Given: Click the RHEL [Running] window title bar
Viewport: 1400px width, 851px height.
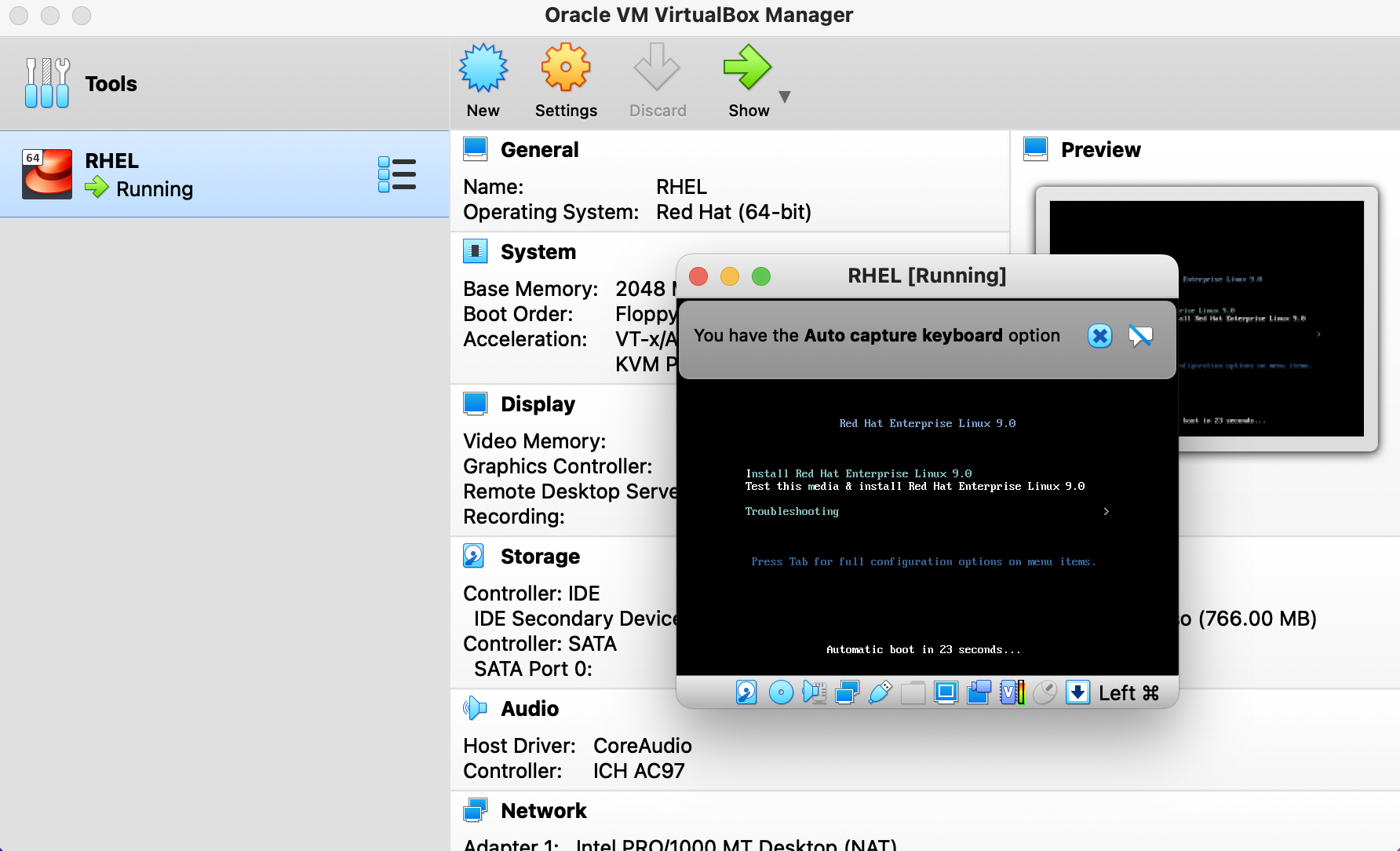Looking at the screenshot, I should (x=927, y=276).
